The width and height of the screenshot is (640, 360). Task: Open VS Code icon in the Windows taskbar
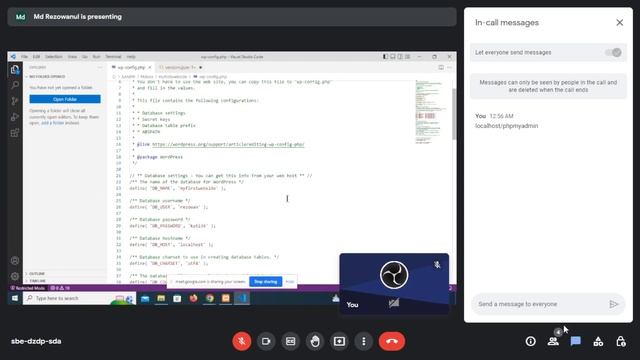(242, 298)
